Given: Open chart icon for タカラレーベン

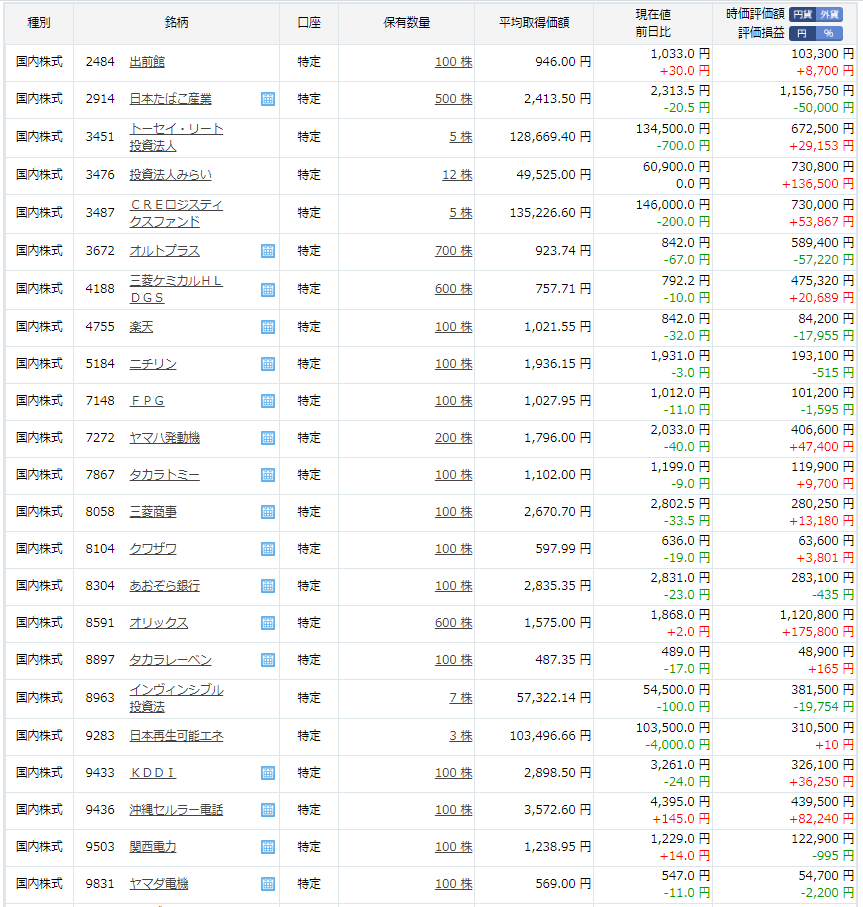Looking at the screenshot, I should (268, 660).
